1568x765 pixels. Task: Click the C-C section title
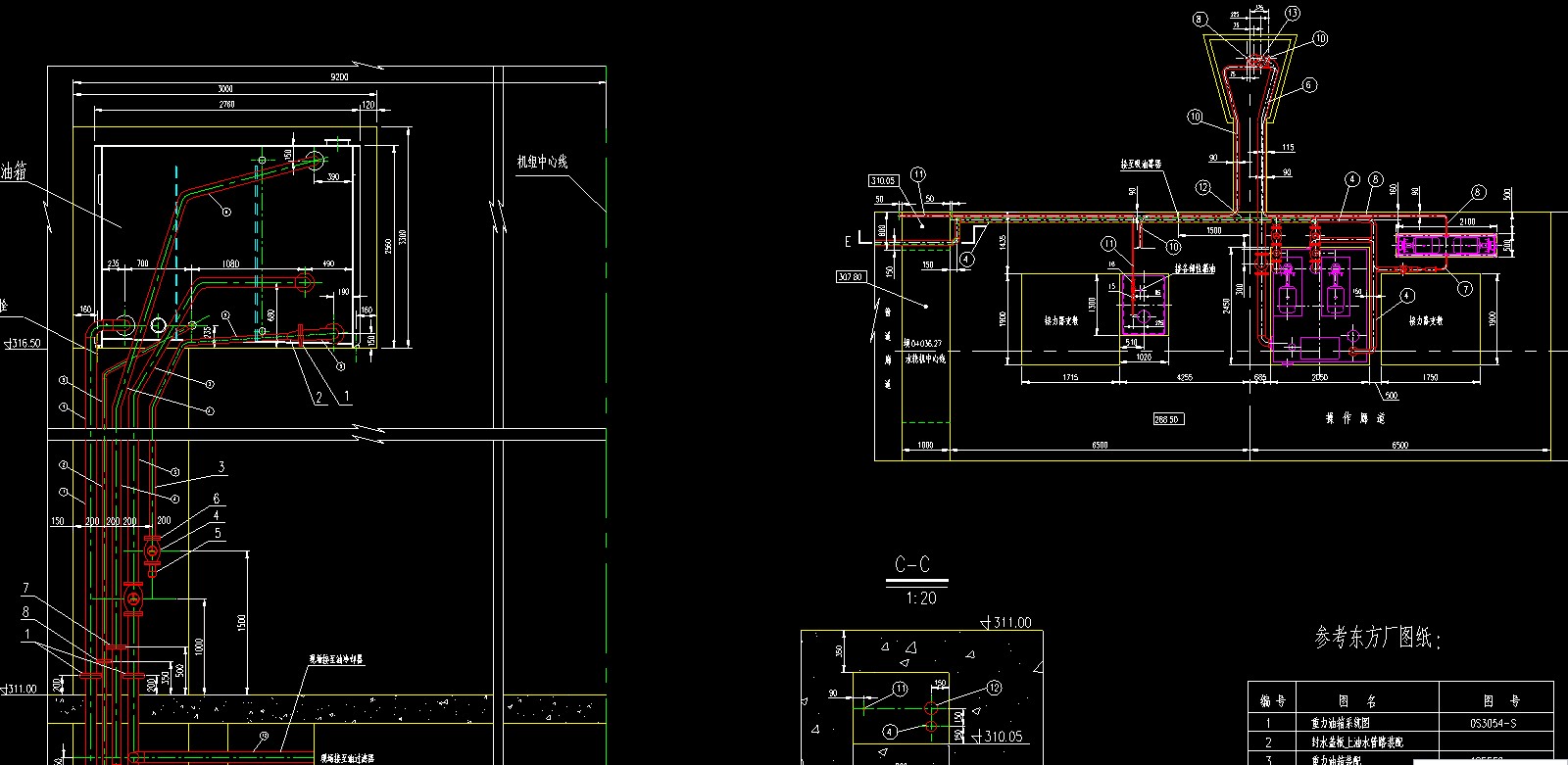point(912,565)
